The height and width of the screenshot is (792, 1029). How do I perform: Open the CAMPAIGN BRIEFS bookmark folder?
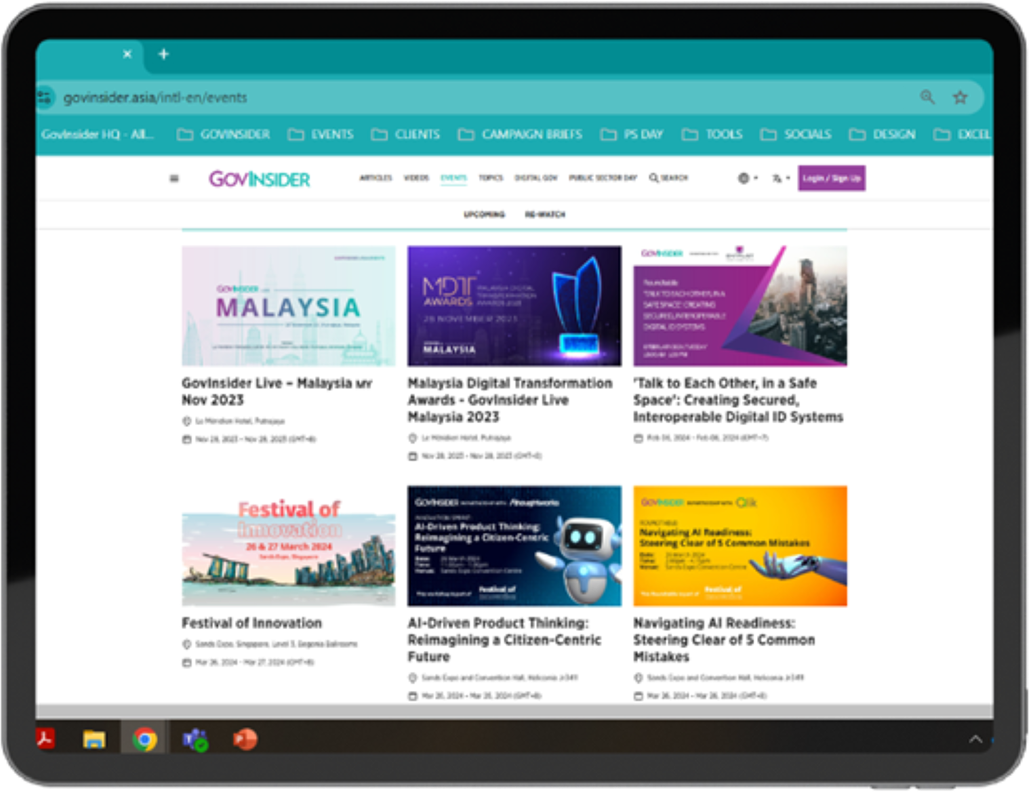[522, 134]
